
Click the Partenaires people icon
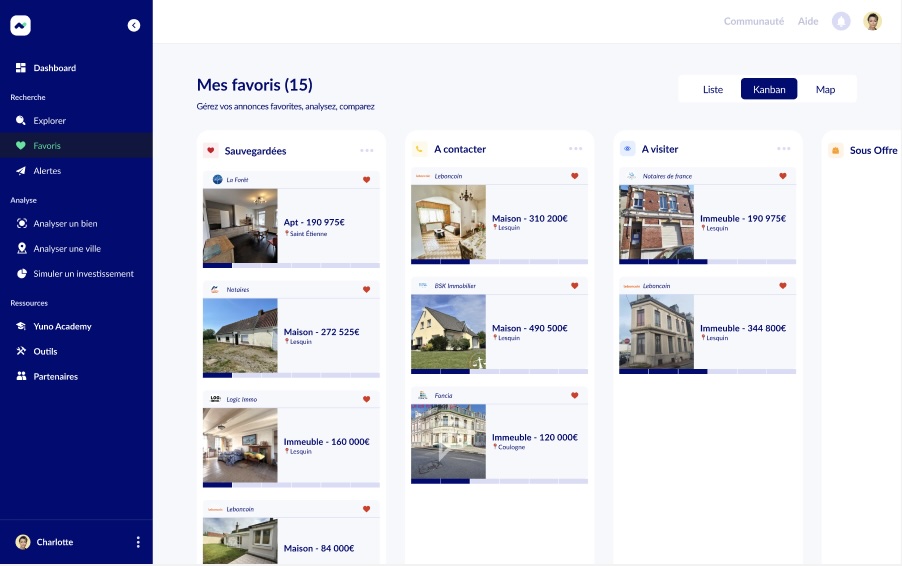[x=21, y=376]
